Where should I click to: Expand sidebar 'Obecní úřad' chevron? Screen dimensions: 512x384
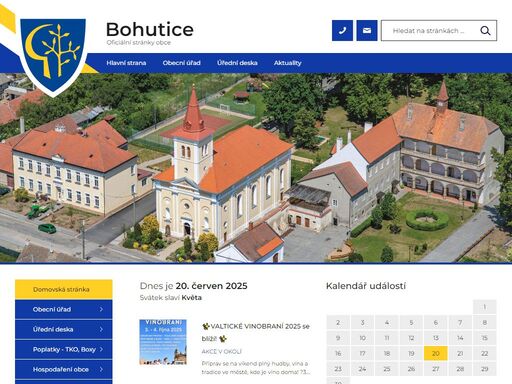(x=101, y=309)
